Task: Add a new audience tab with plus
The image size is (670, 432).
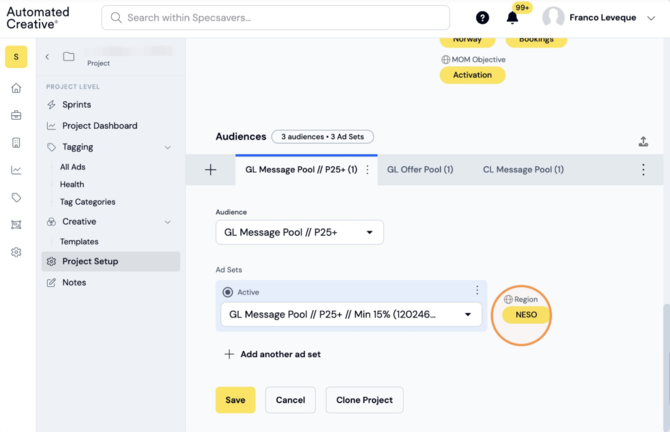Action: point(210,170)
